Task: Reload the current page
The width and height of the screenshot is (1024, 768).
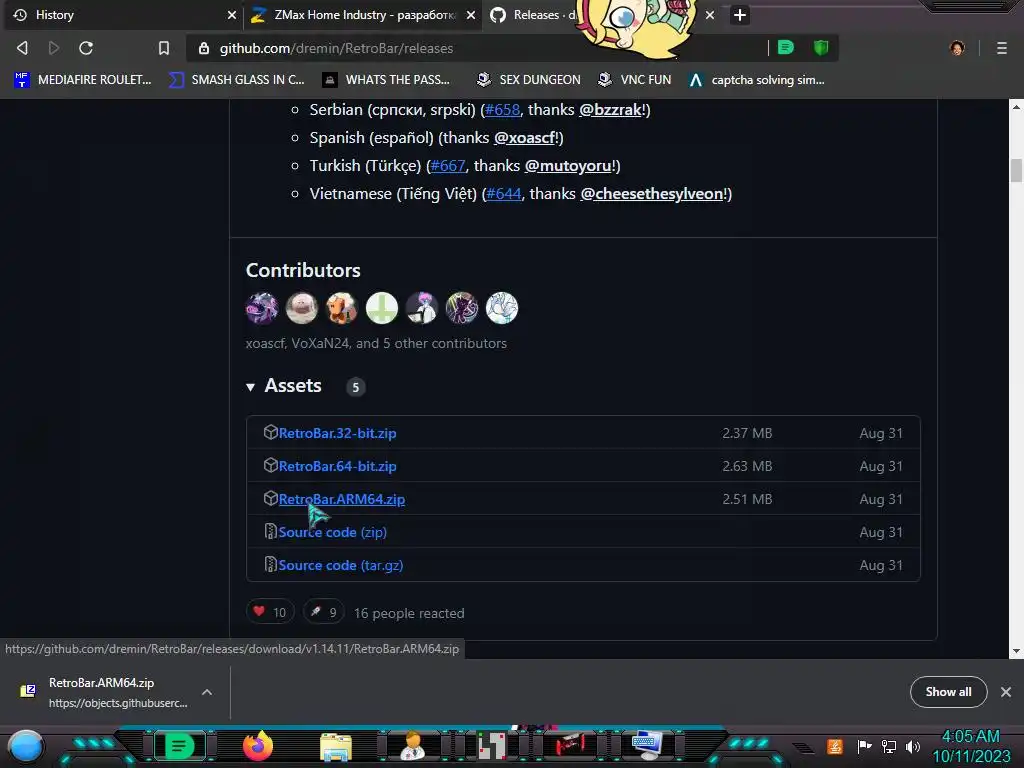Action: coord(86,48)
